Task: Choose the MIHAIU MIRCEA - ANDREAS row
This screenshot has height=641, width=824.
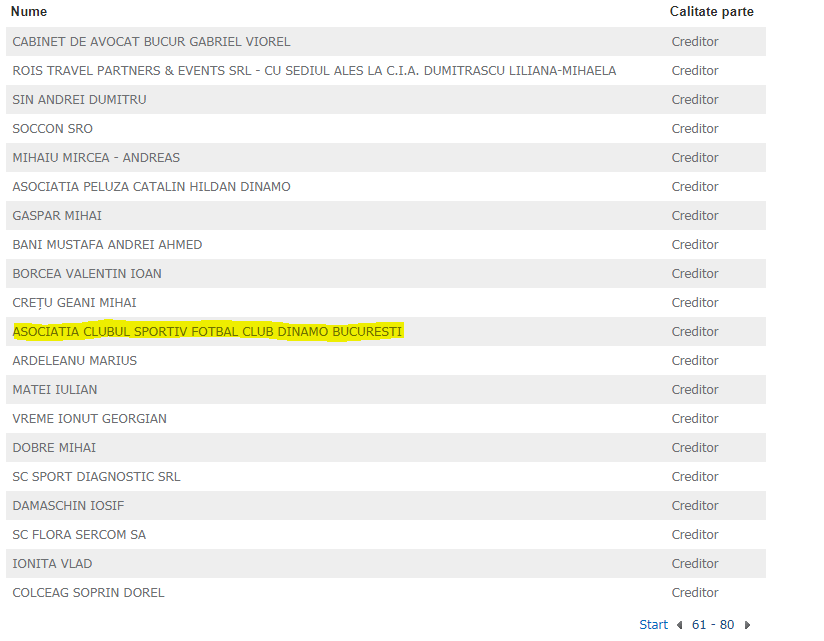Action: pos(96,158)
